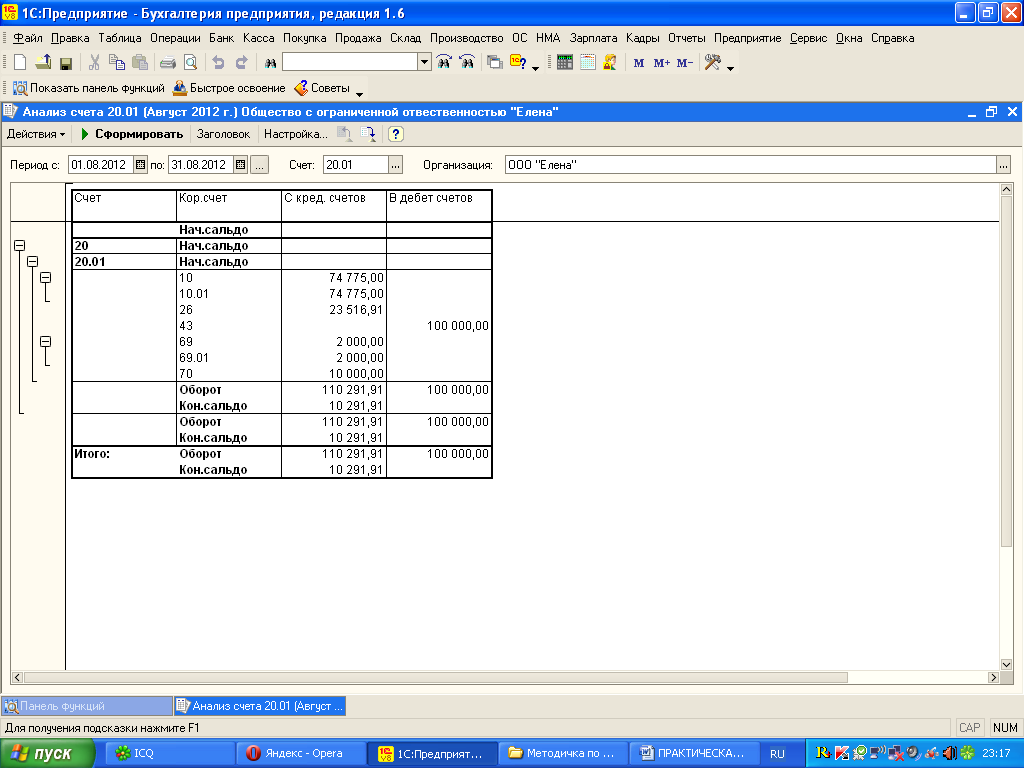Viewport: 1024px width, 768px height.
Task: Open the Calculator icon
Action: 565,63
